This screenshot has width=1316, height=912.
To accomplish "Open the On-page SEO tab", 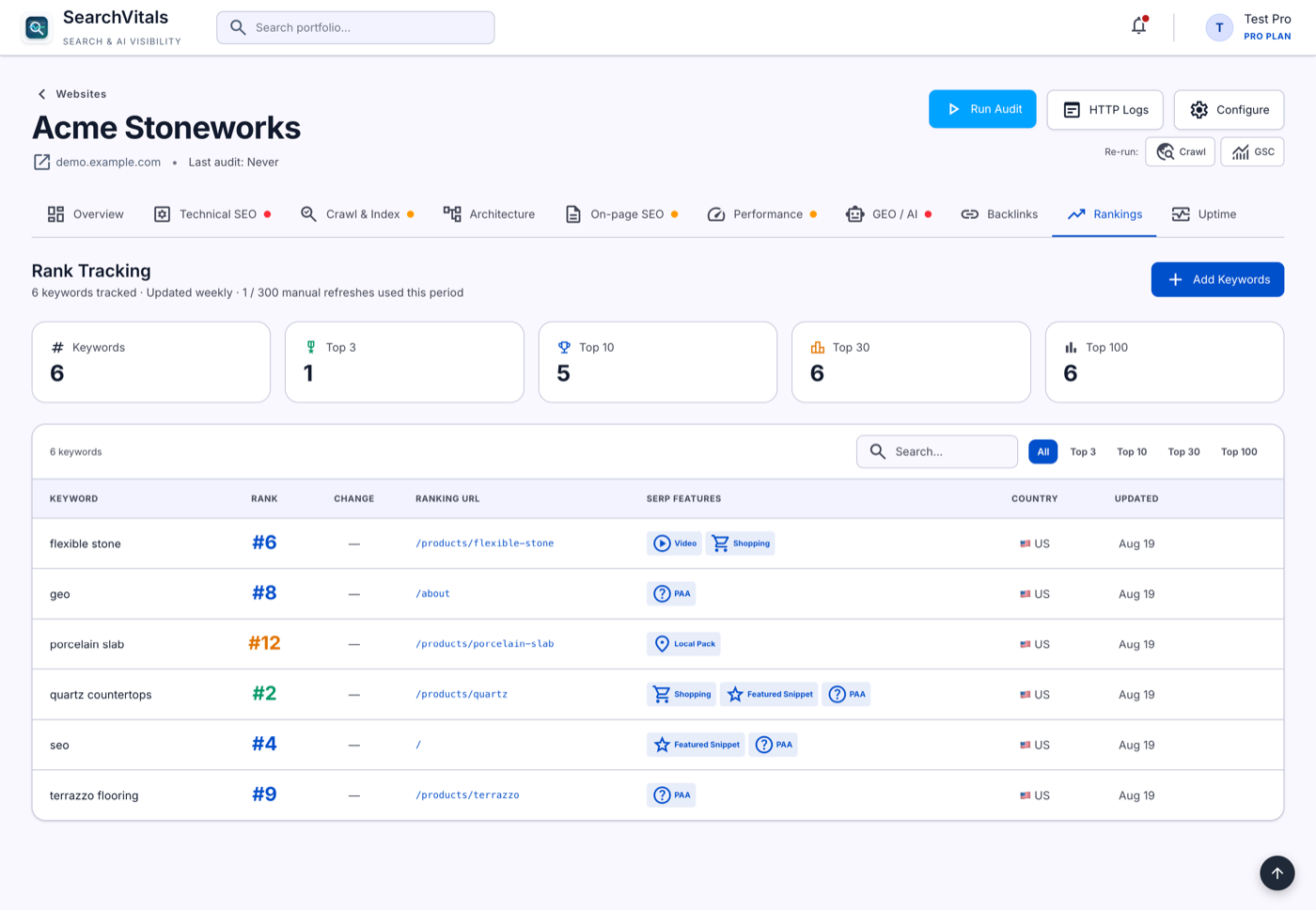I will click(x=621, y=214).
